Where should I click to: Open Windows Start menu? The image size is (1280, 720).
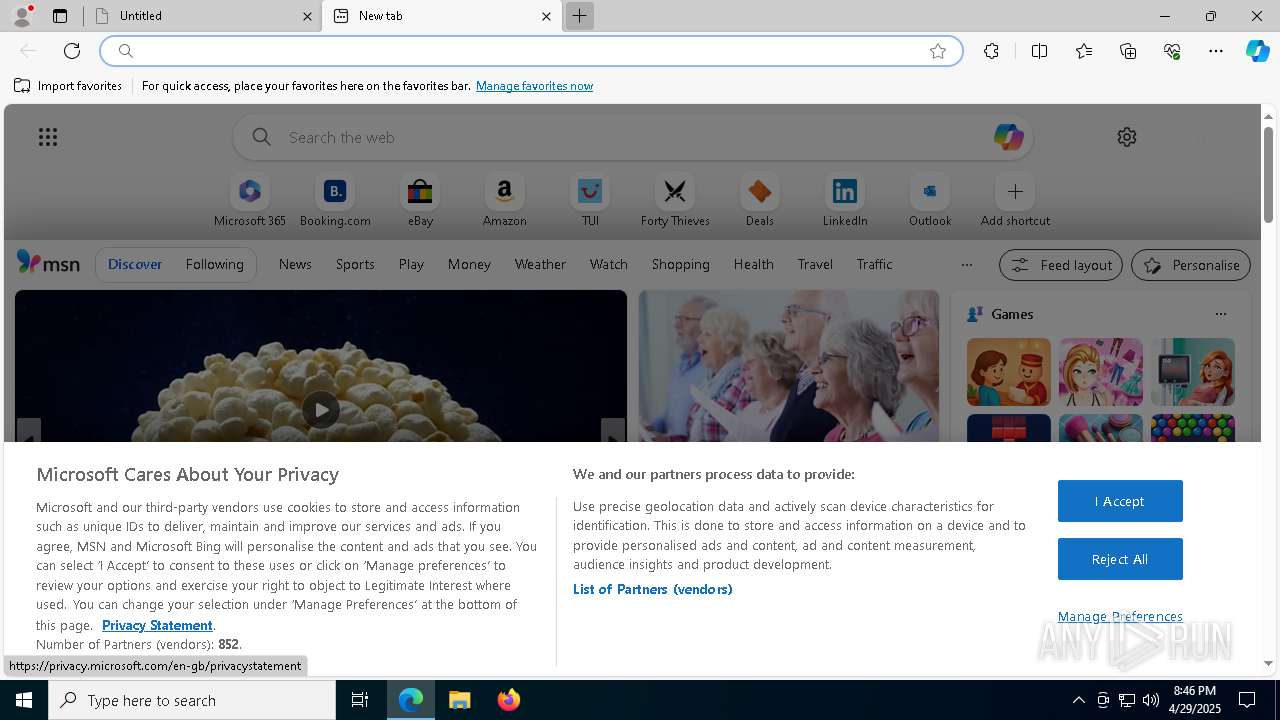tap(24, 700)
